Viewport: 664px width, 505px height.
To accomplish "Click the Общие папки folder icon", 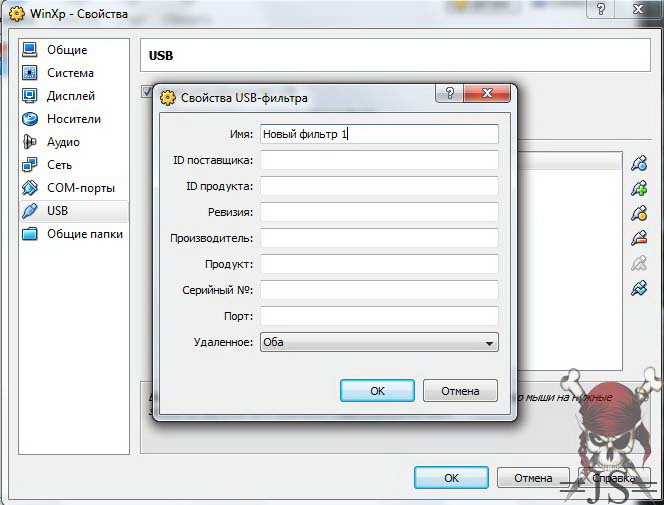I will (x=30, y=234).
